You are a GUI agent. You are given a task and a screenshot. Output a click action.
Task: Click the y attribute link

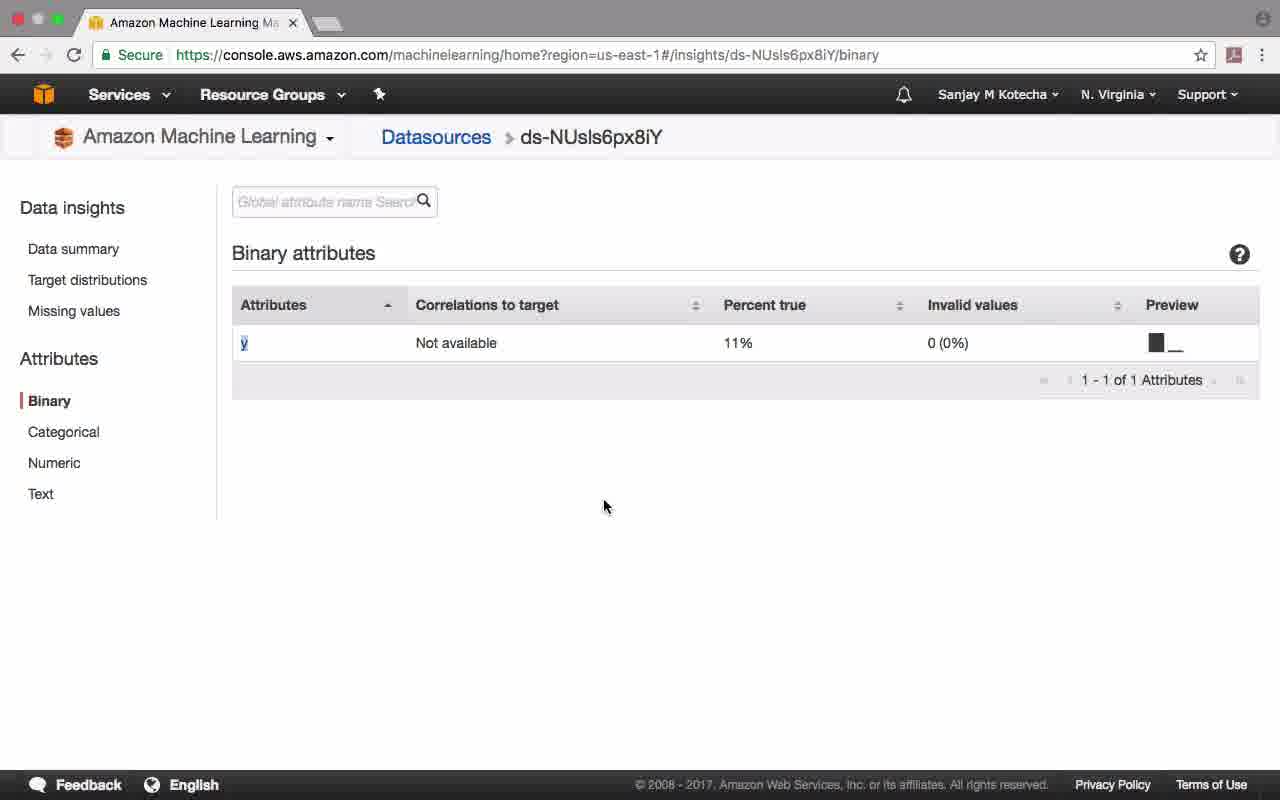pyautogui.click(x=244, y=343)
